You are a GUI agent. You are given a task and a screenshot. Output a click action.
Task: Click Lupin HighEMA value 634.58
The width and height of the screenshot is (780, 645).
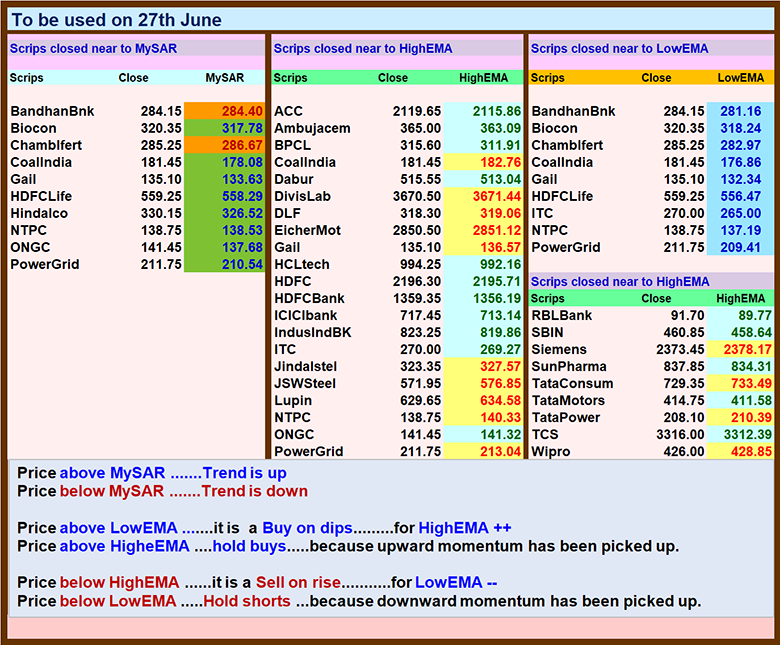[500, 400]
